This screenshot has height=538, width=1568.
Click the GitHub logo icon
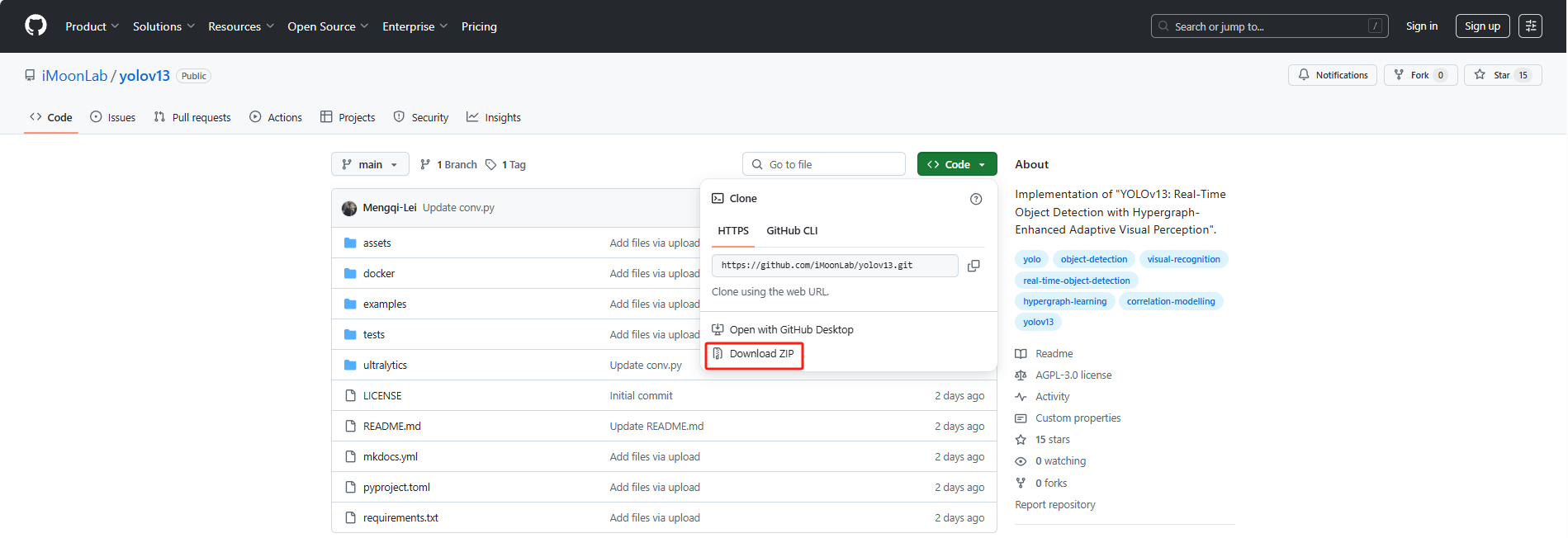pyautogui.click(x=36, y=26)
